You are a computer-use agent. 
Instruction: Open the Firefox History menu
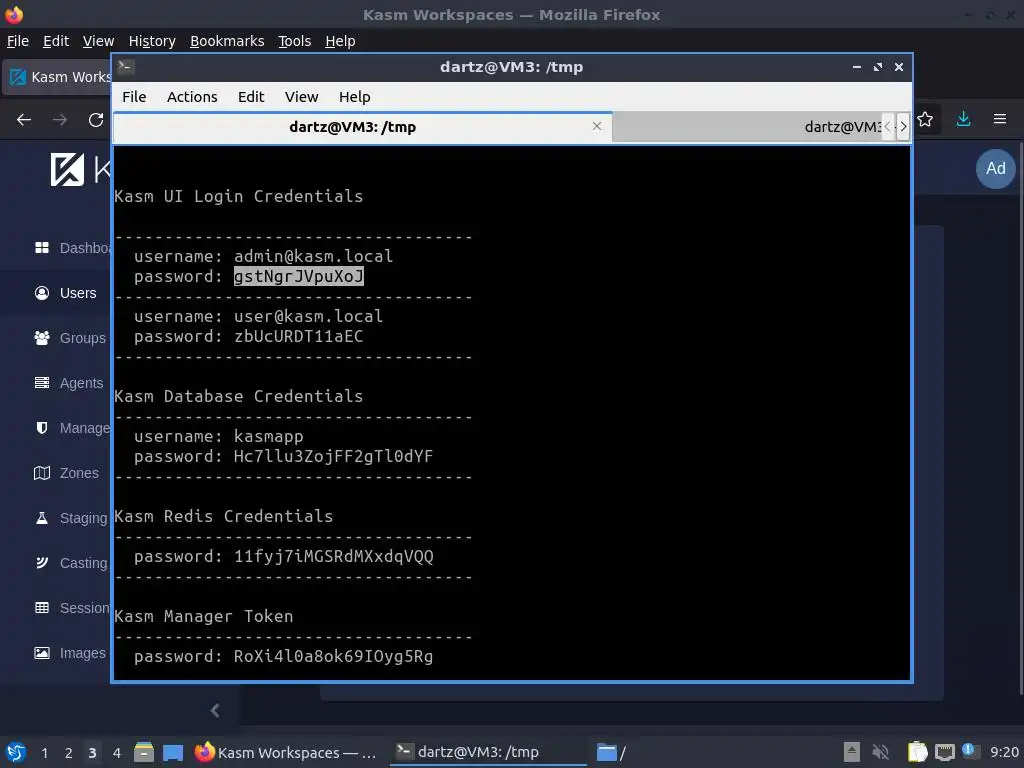click(x=152, y=41)
